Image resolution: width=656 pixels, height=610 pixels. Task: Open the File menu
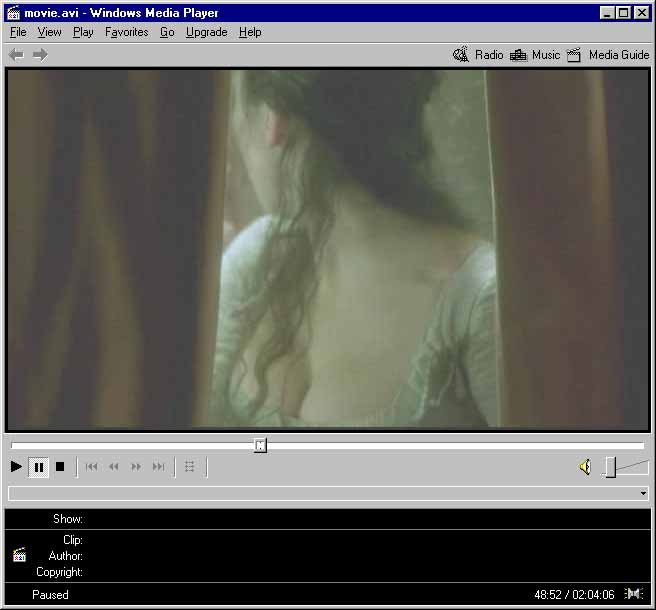point(18,32)
